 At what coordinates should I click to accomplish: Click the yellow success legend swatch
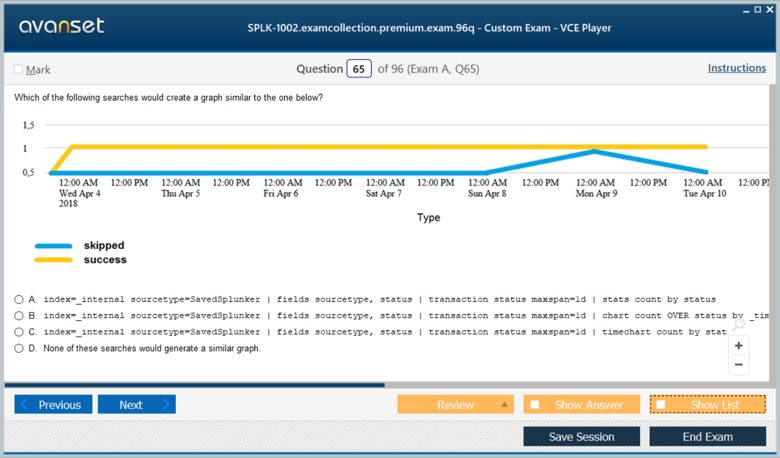point(54,260)
